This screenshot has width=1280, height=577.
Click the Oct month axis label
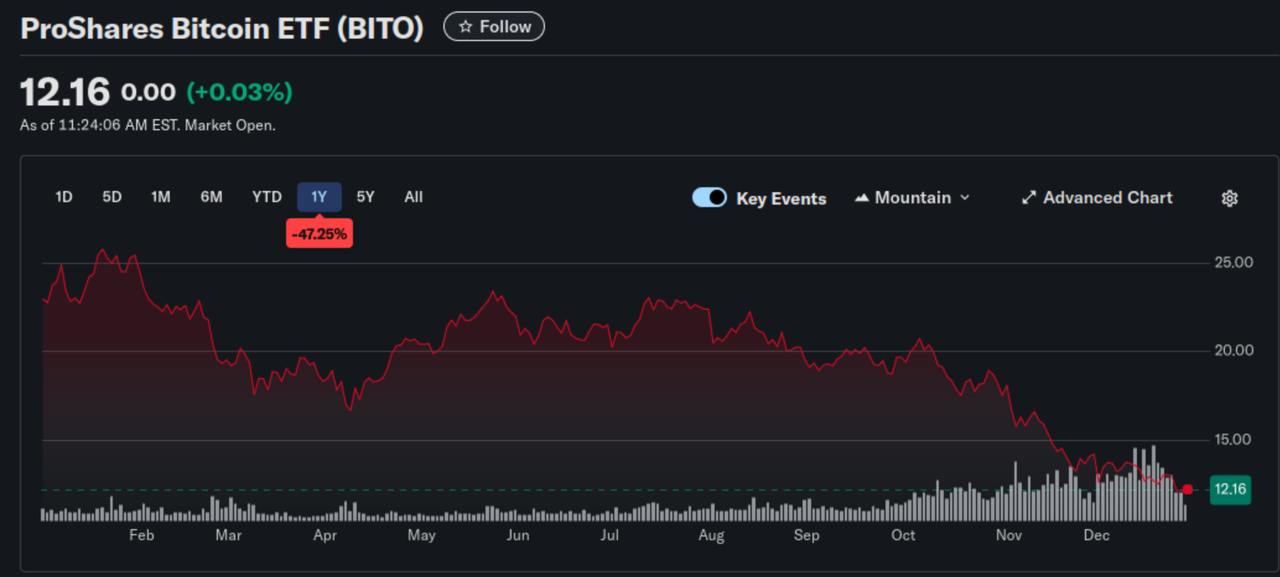click(903, 536)
